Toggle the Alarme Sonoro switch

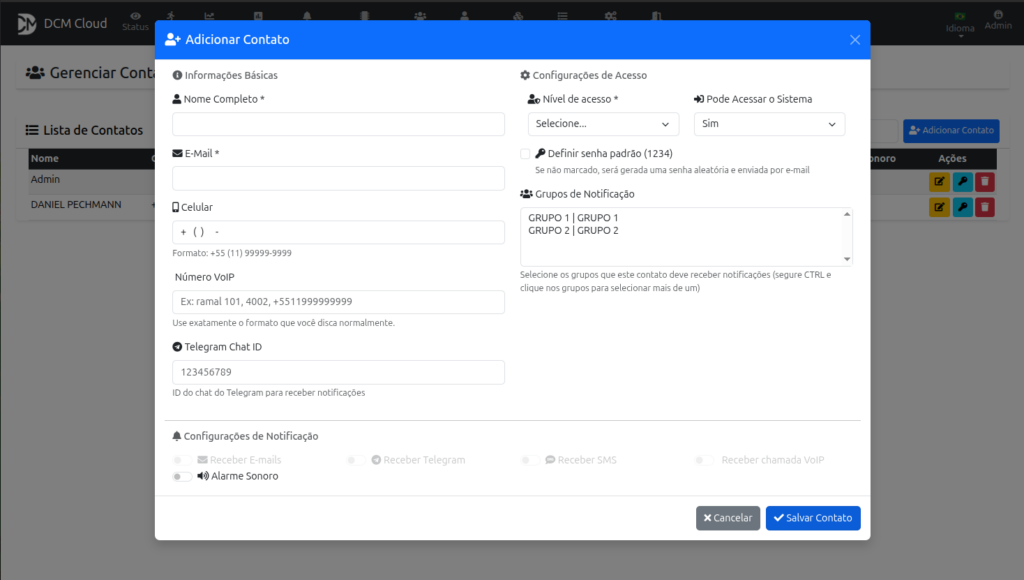(182, 477)
